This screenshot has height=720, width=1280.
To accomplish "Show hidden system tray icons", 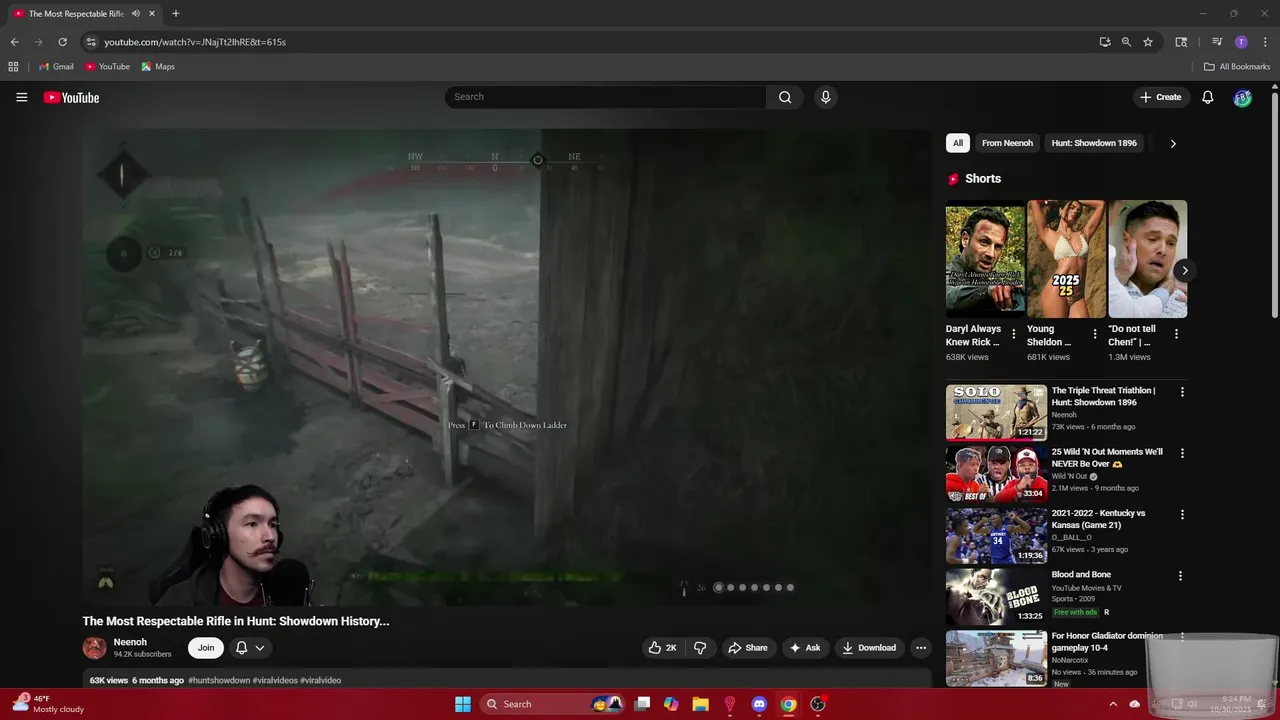I will click(x=1113, y=704).
